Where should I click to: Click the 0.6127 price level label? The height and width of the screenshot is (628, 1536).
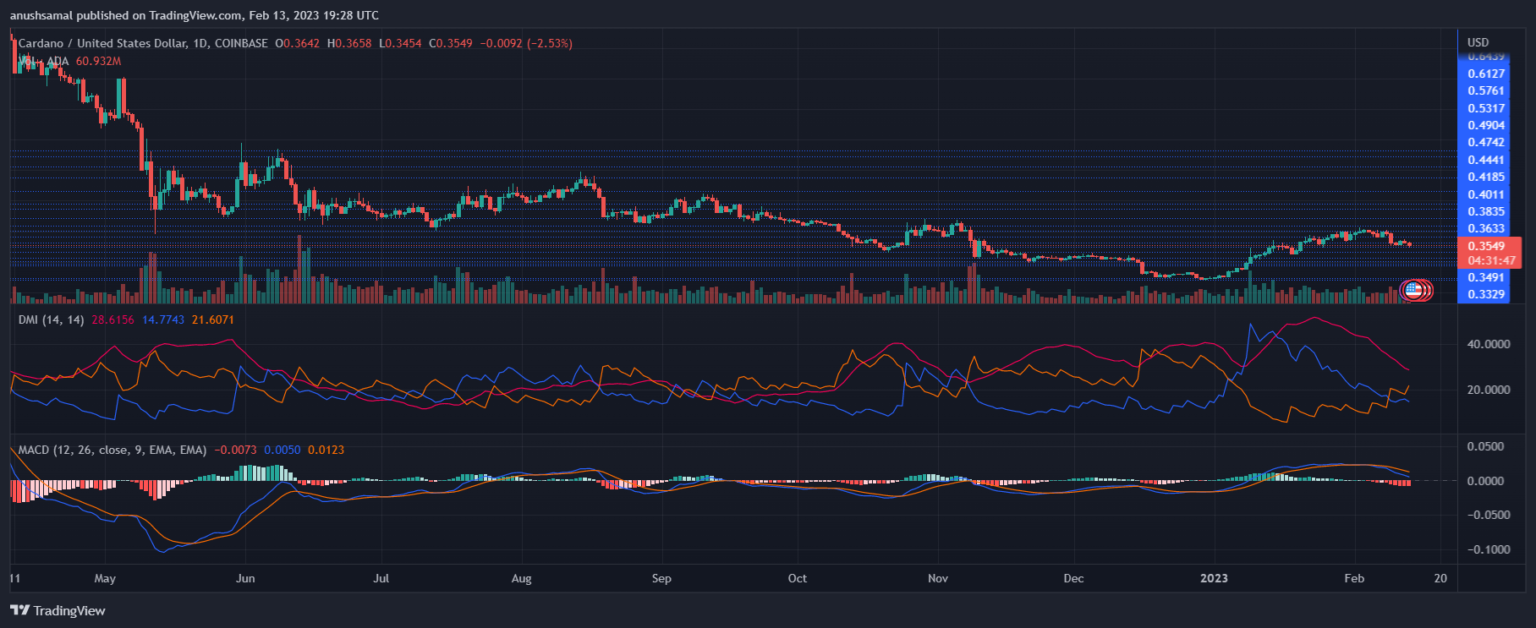(x=1486, y=74)
